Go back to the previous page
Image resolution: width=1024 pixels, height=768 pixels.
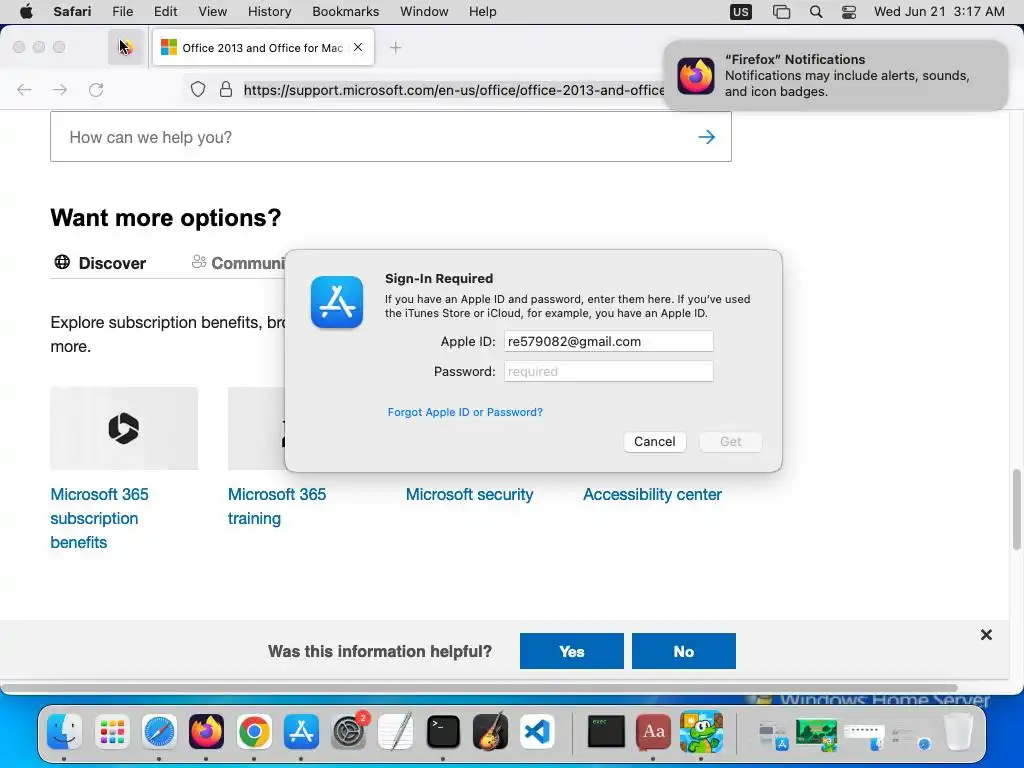(x=24, y=89)
